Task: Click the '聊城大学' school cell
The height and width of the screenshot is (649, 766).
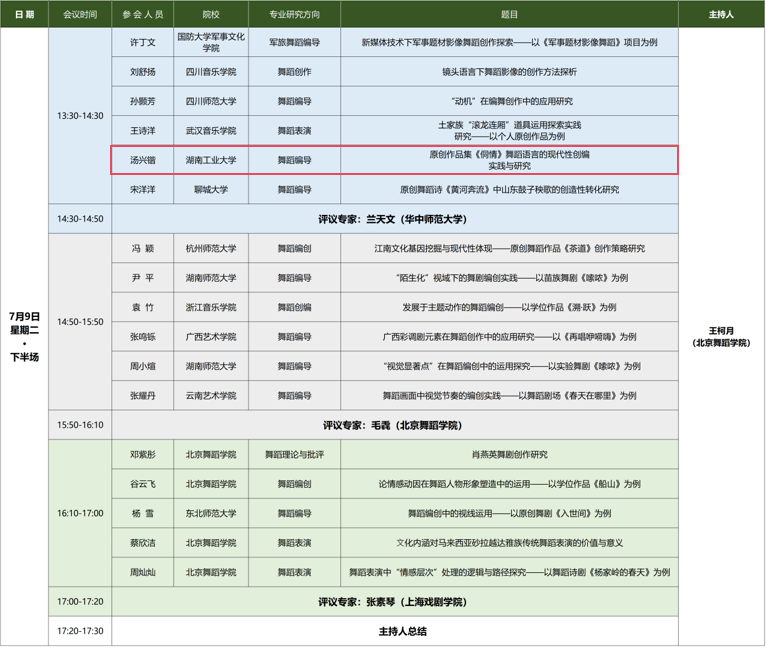Action: [211, 189]
